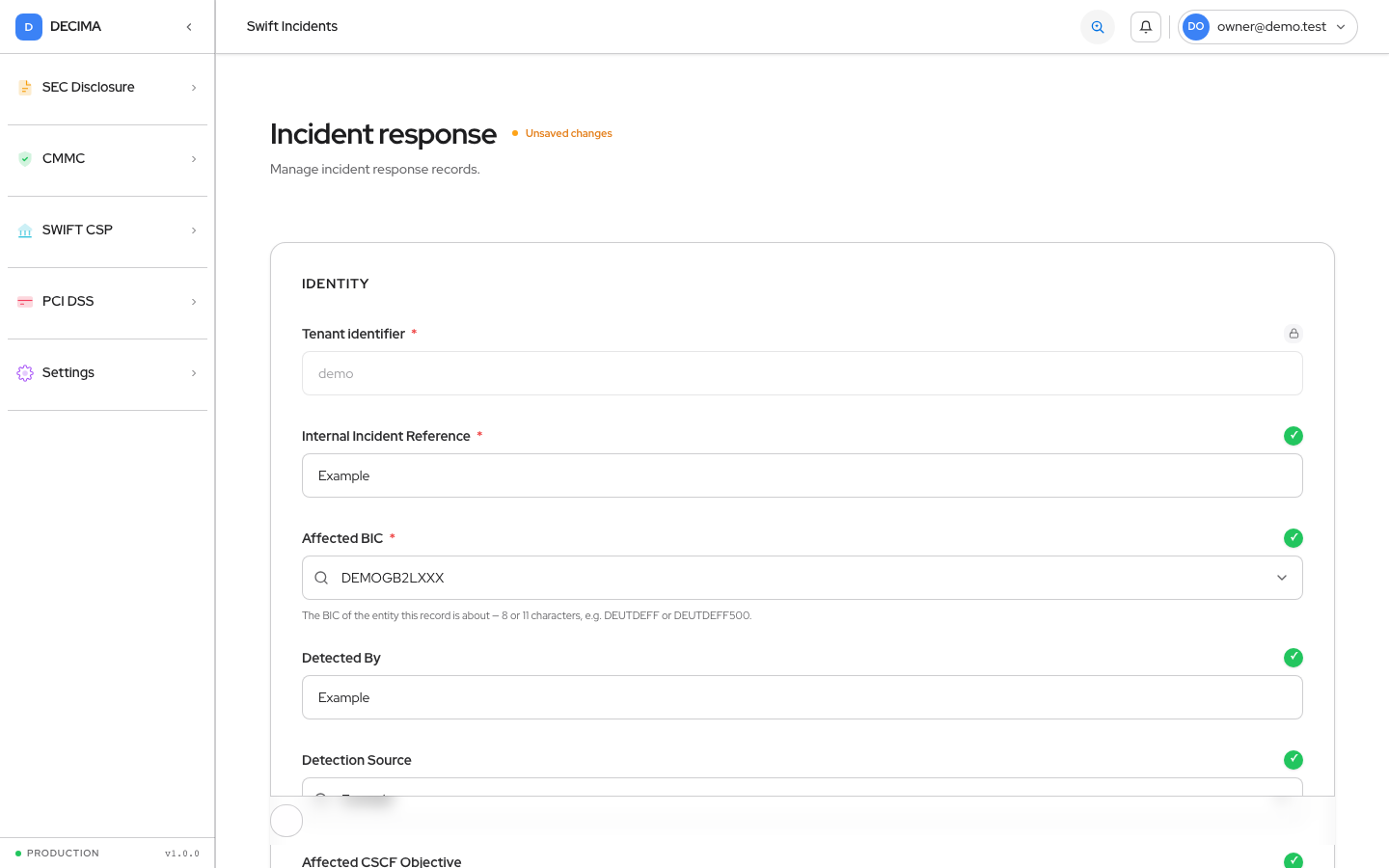Viewport: 1389px width, 868px height.
Task: Click the BIC helper text about DEUTDEFF
Action: click(x=527, y=615)
